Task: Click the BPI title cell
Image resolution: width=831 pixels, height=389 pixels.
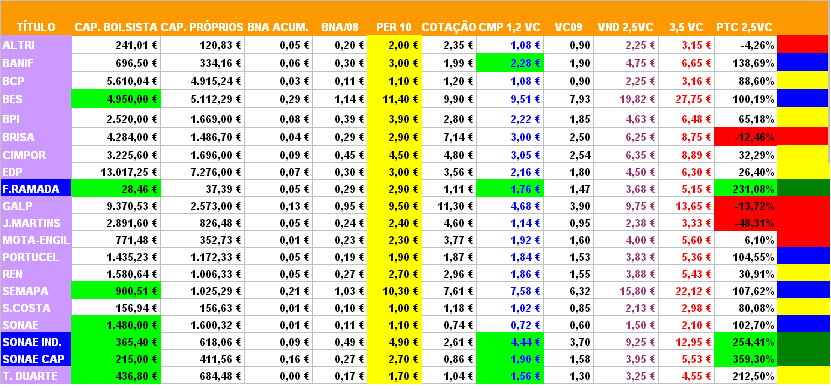Action: point(36,118)
